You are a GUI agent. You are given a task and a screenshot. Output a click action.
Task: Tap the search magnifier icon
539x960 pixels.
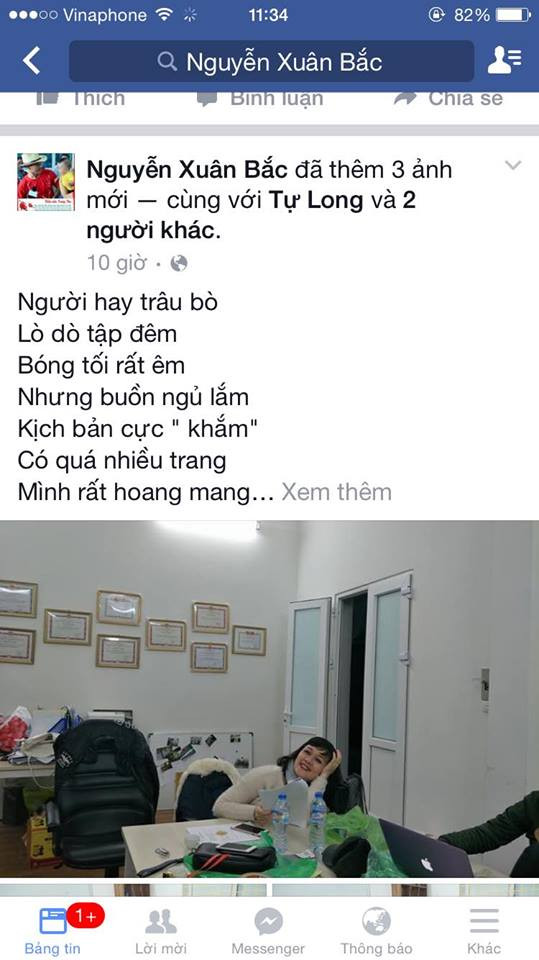click(x=167, y=61)
